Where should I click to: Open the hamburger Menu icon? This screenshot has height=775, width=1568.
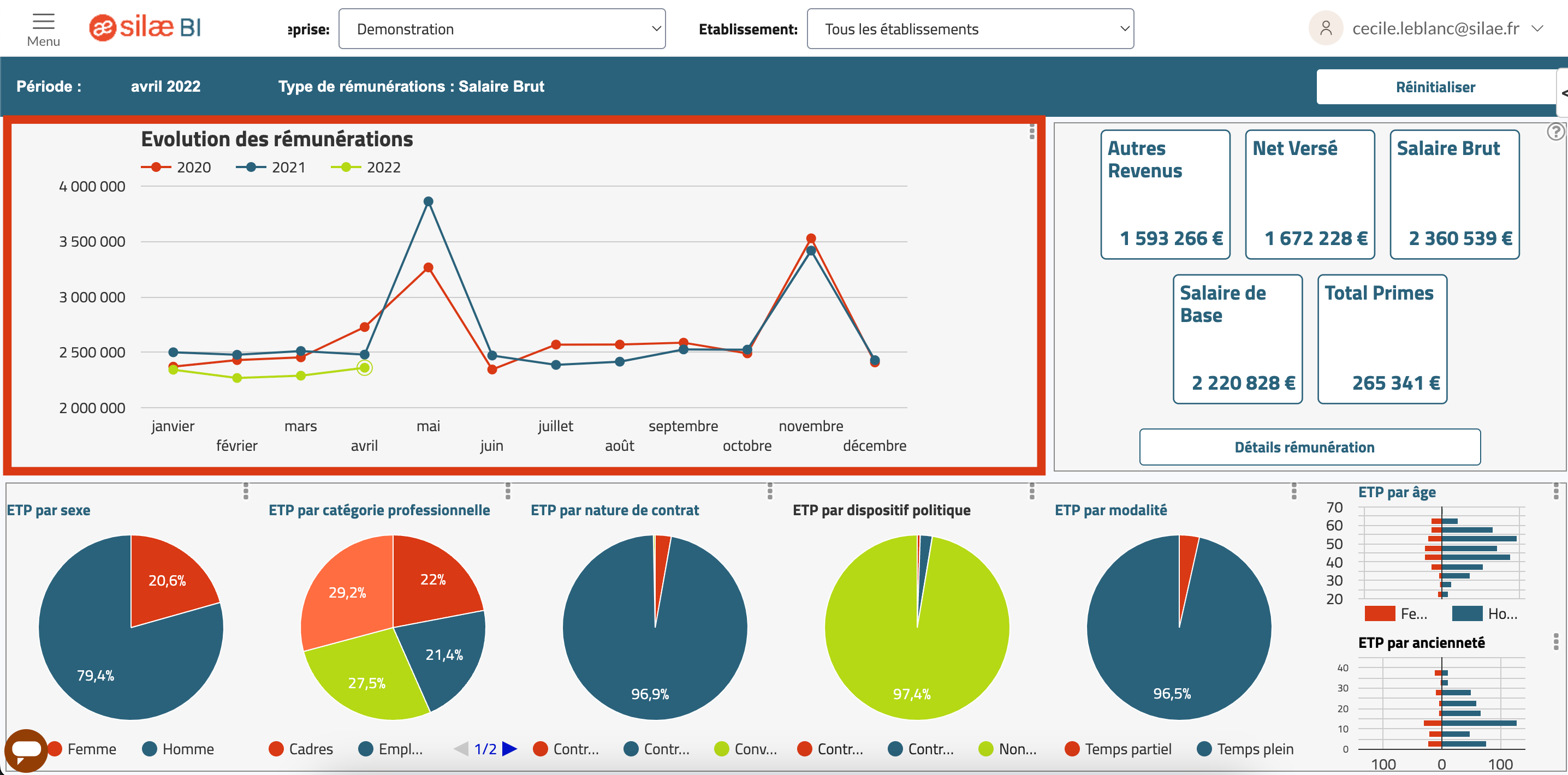coord(43,22)
